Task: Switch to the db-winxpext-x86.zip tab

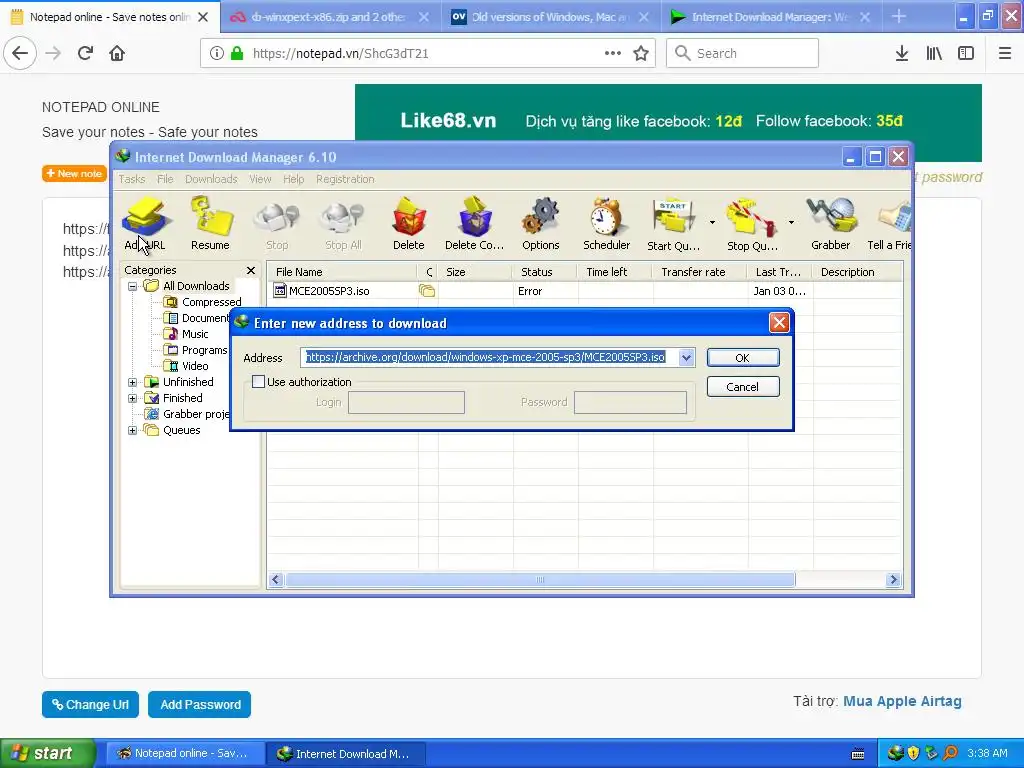Action: click(x=328, y=17)
